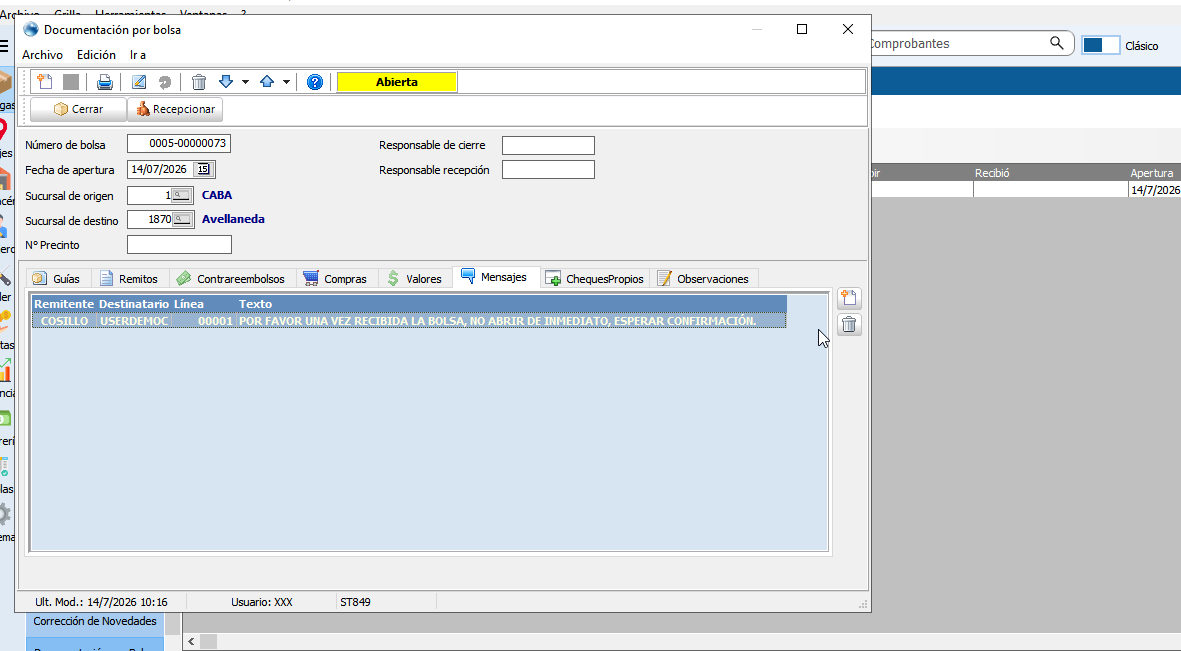
Task: Switch to the Compras tab
Action: pyautogui.click(x=335, y=279)
